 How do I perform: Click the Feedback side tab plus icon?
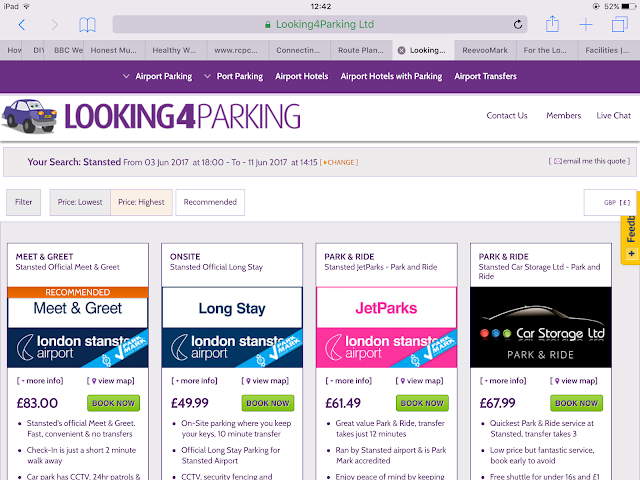(631, 254)
